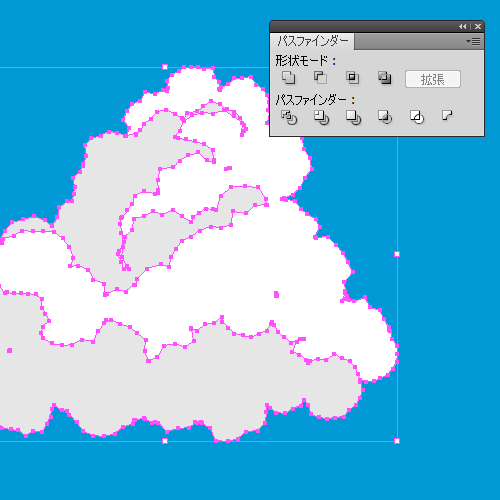Close the Pathfinder panel
500x500 pixels.
pos(478,26)
